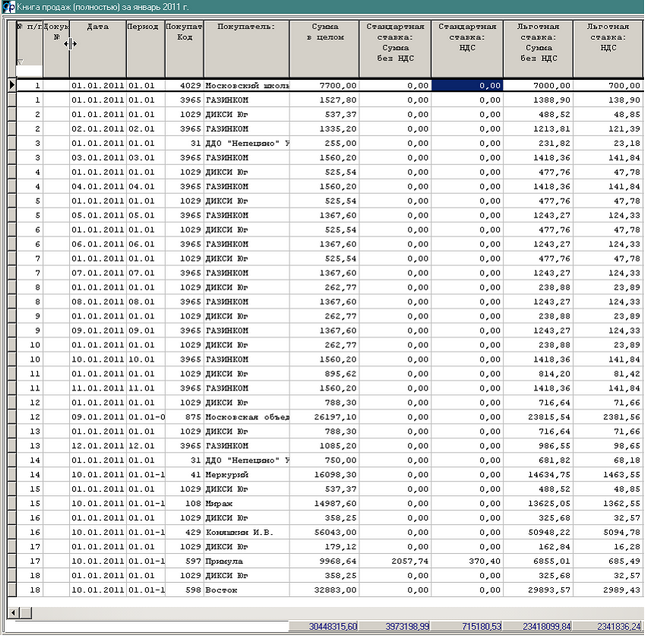Click the Дата column header
The image size is (645, 636).
(98, 49)
